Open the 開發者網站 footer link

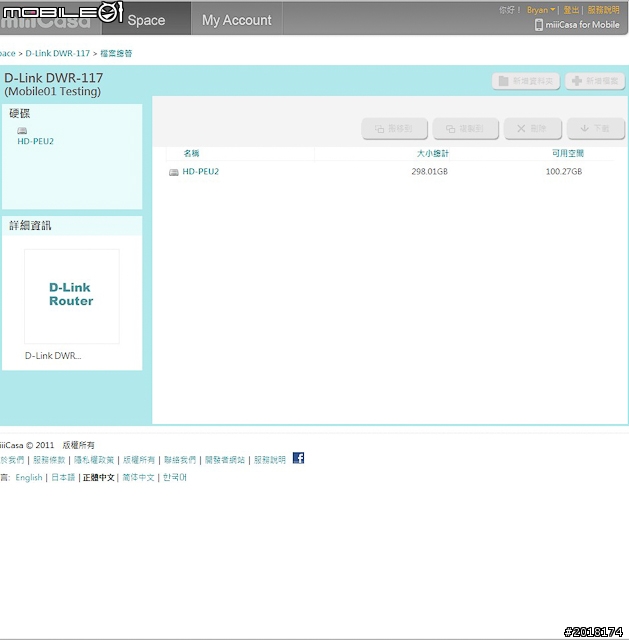pos(225,460)
